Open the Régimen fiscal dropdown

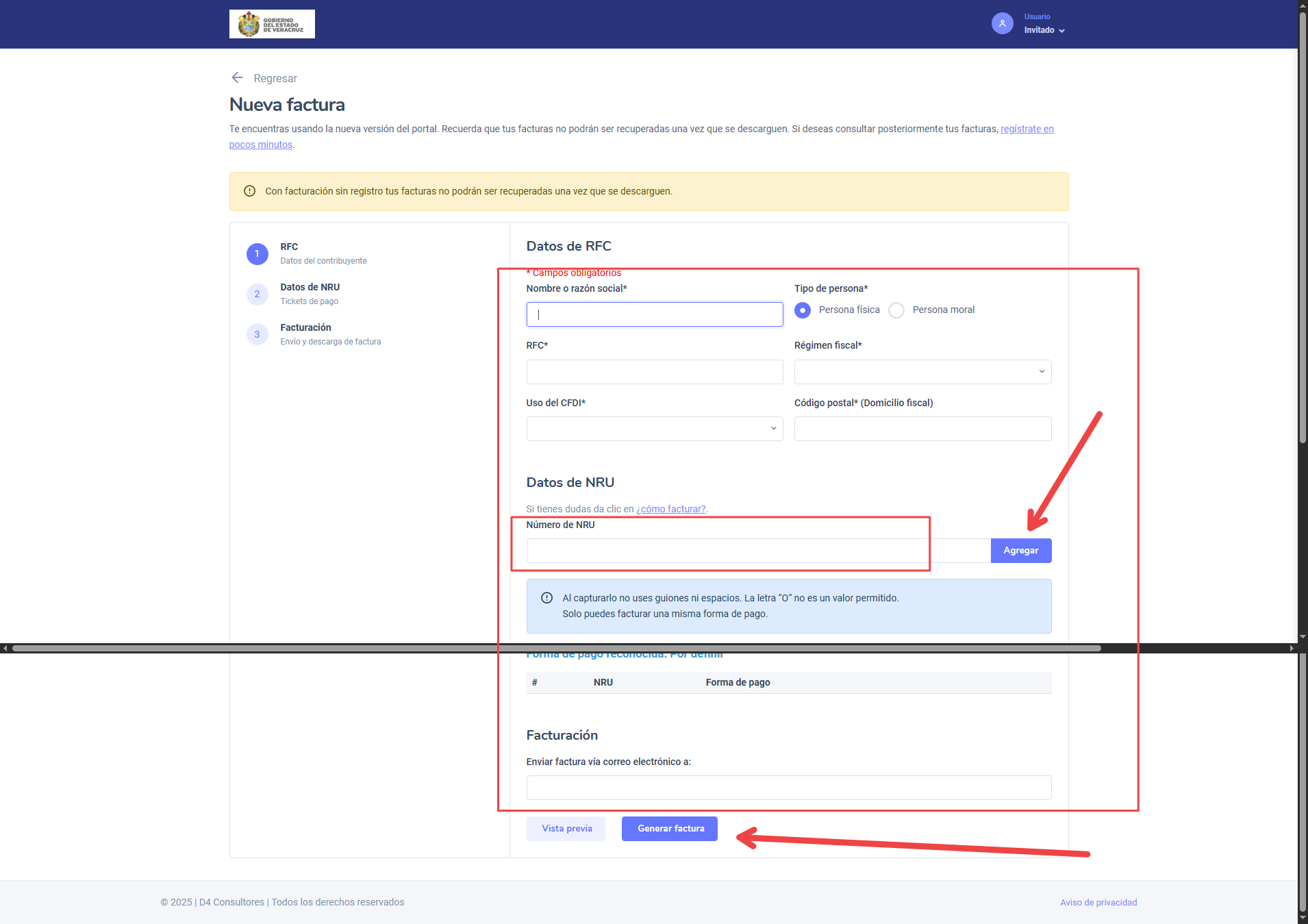(x=922, y=372)
